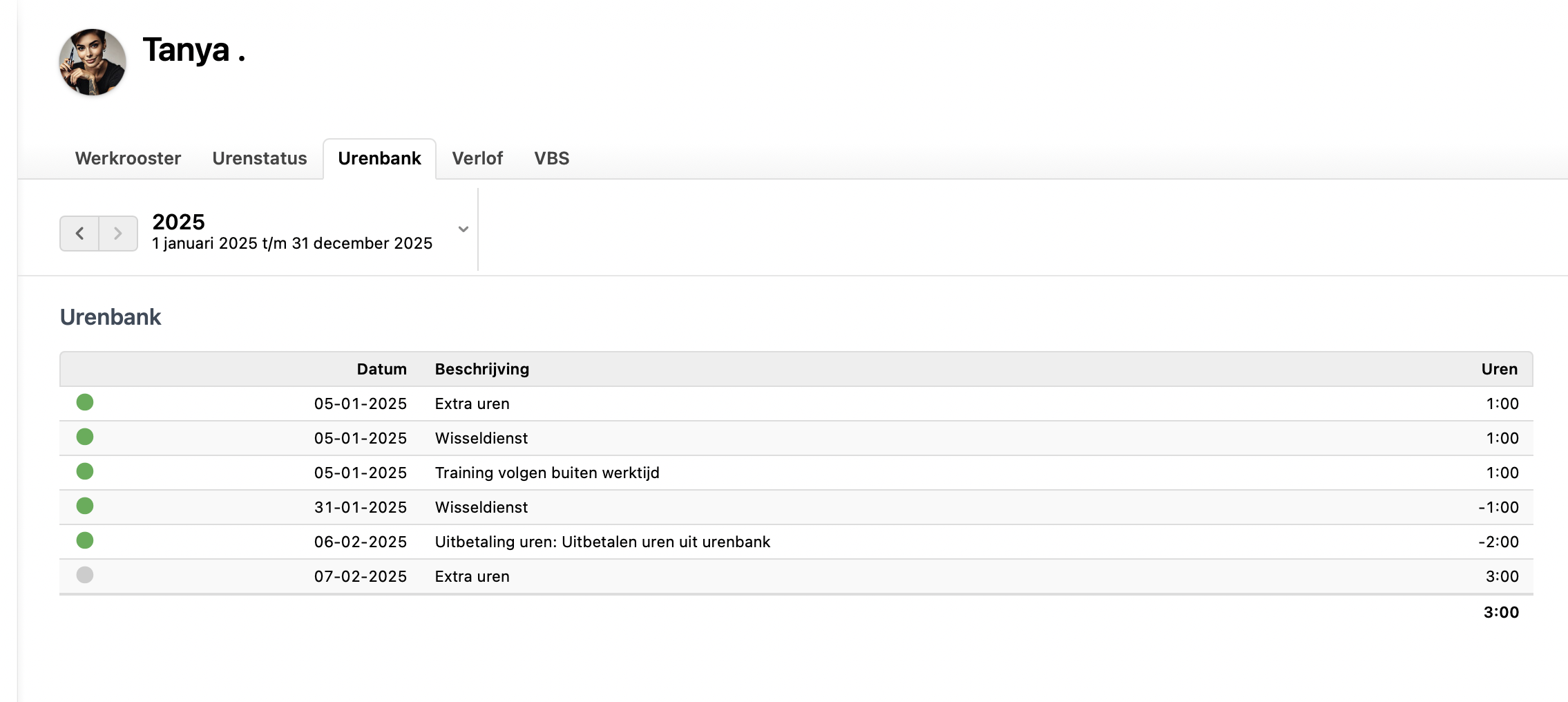Open the Uitbetaling uren uit urenbank entry
Screen dimensions: 1568x702
tap(602, 542)
